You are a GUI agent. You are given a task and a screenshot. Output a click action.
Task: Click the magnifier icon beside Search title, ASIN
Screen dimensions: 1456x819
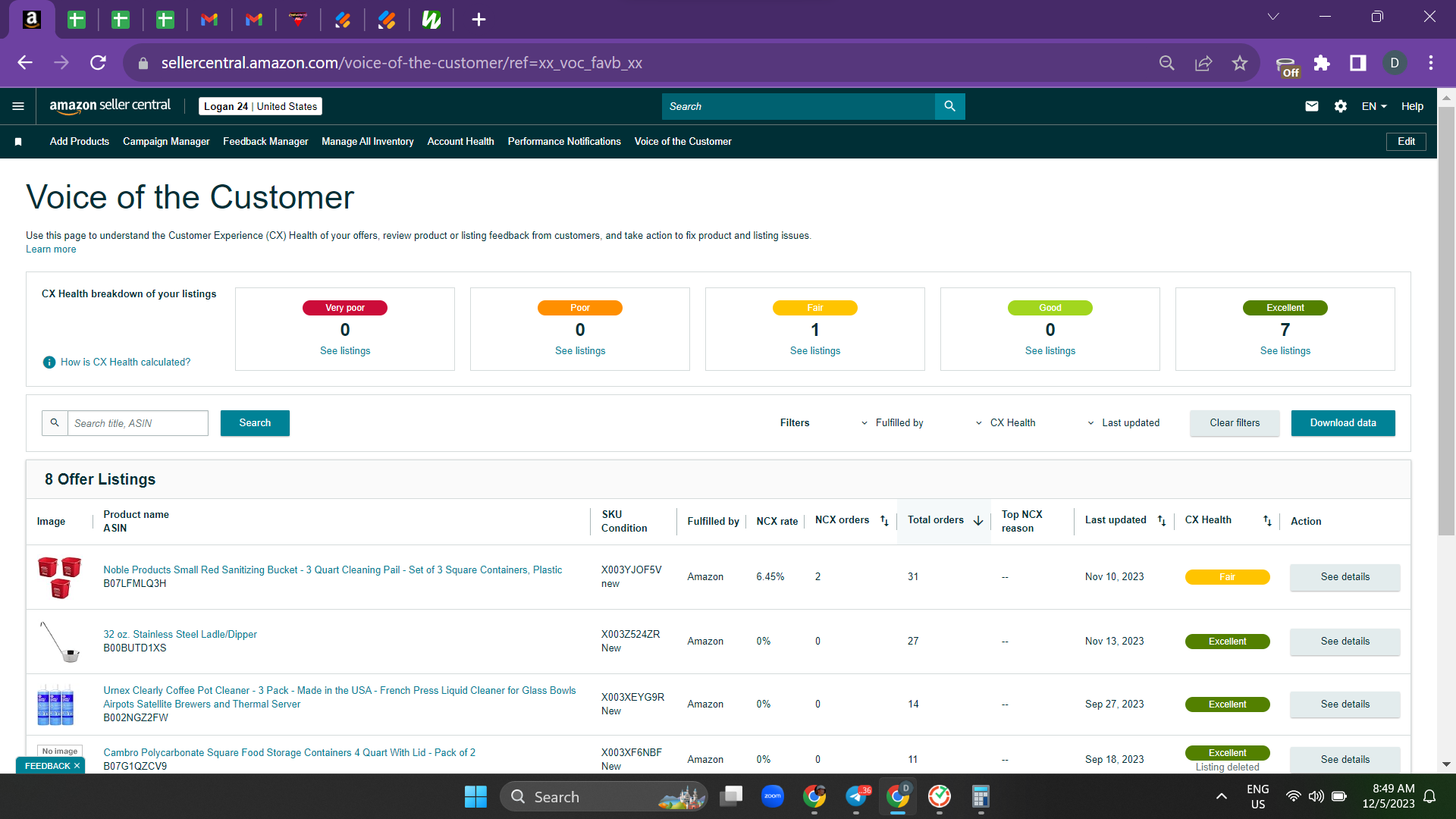click(x=55, y=423)
